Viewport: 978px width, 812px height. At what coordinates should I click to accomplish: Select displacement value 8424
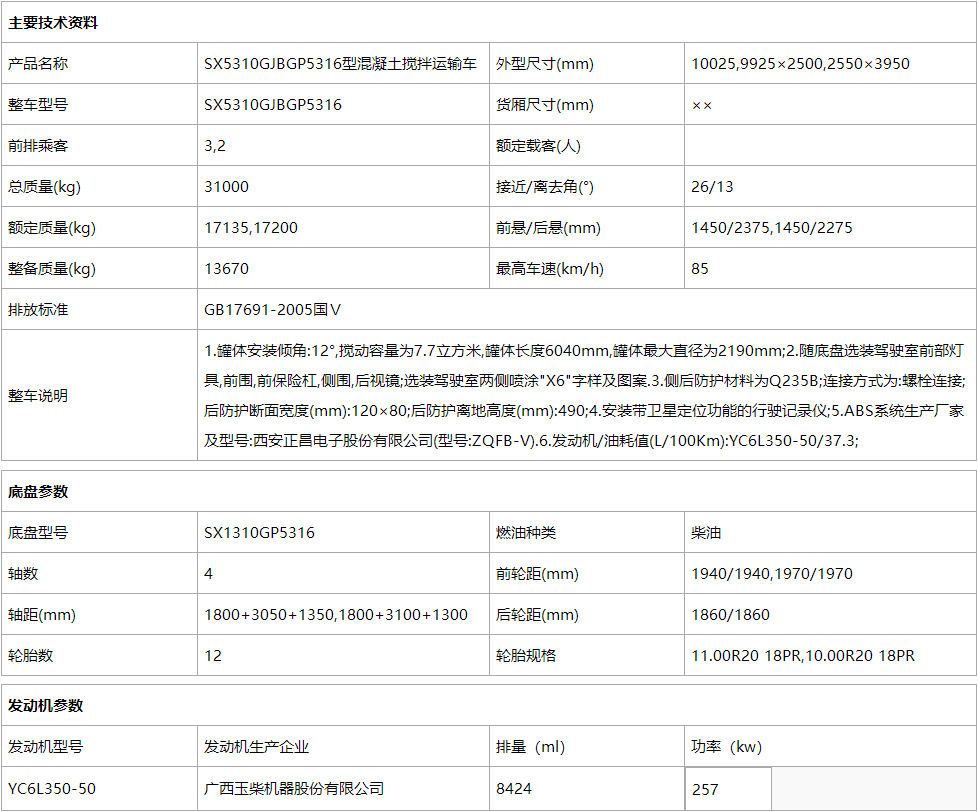(514, 788)
